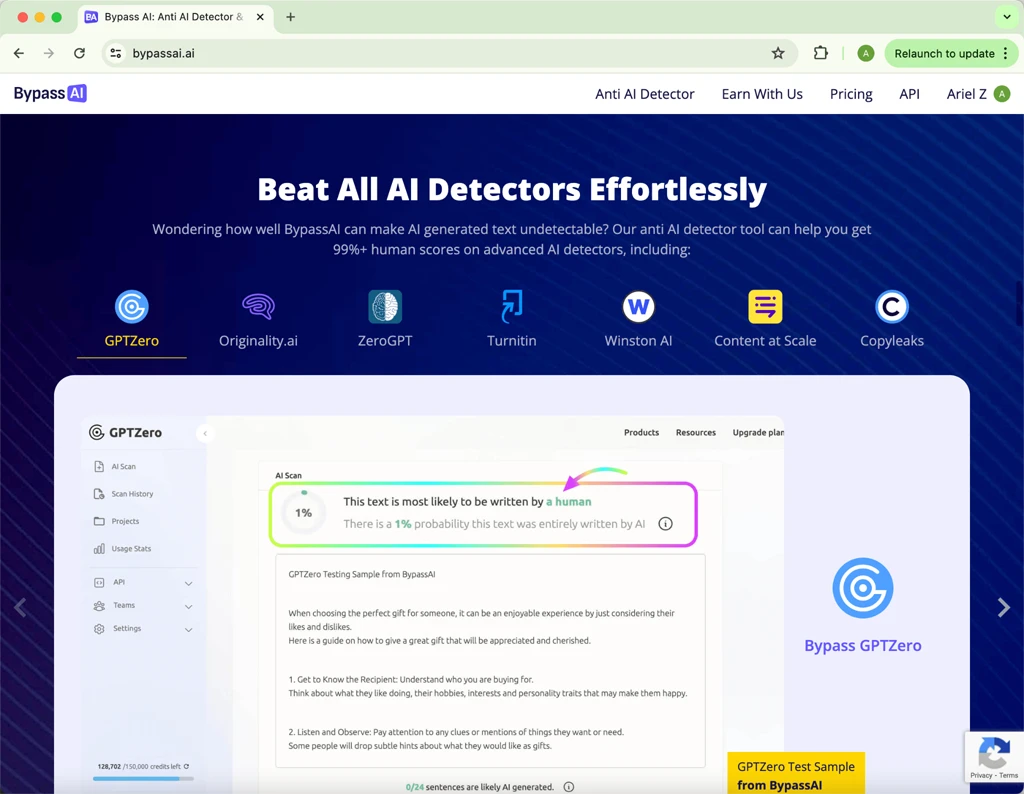Click Upgrade plan in GPTZero header
The width and height of the screenshot is (1024, 794).
click(x=758, y=432)
